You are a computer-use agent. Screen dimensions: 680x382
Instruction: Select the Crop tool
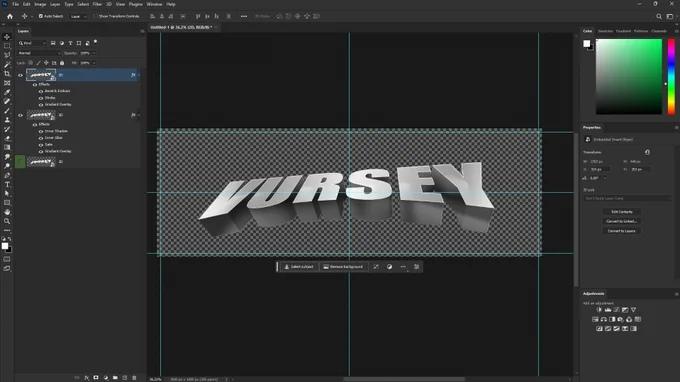click(7, 74)
